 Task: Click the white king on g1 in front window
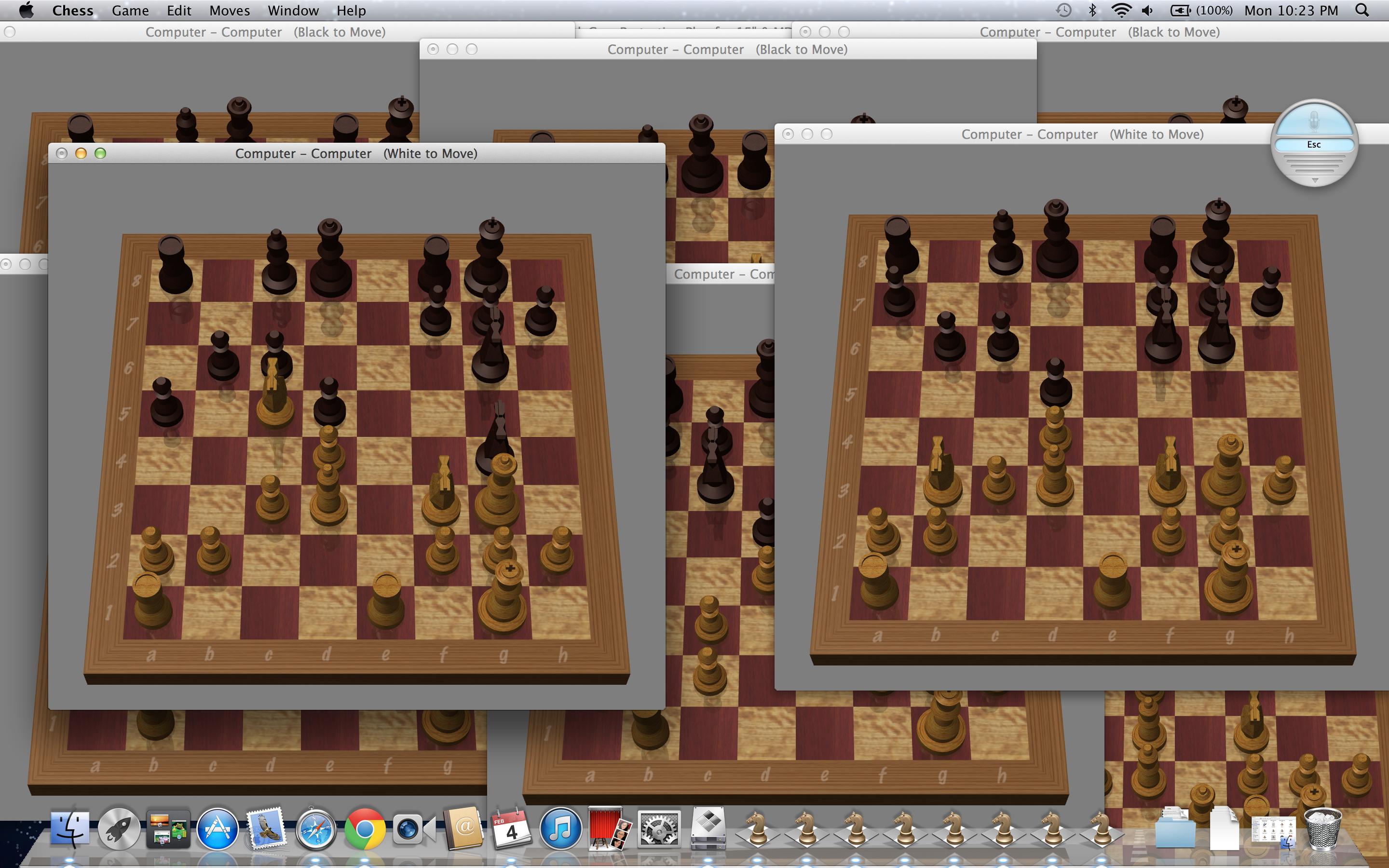(504, 600)
